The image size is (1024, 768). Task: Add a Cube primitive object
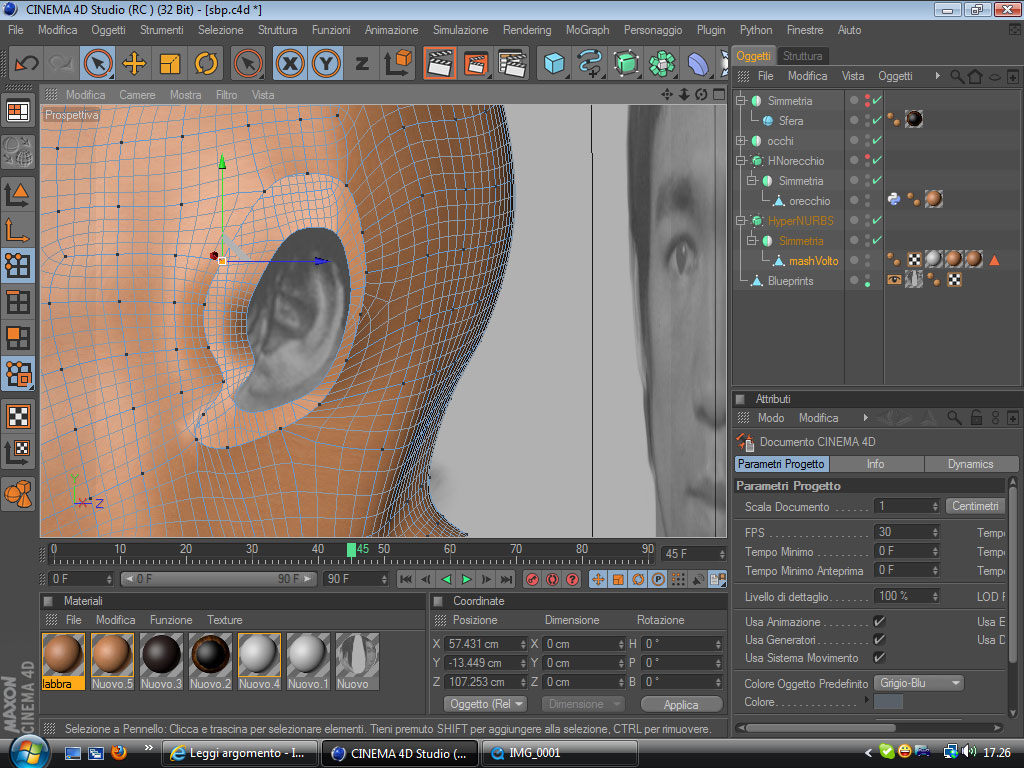(x=554, y=64)
